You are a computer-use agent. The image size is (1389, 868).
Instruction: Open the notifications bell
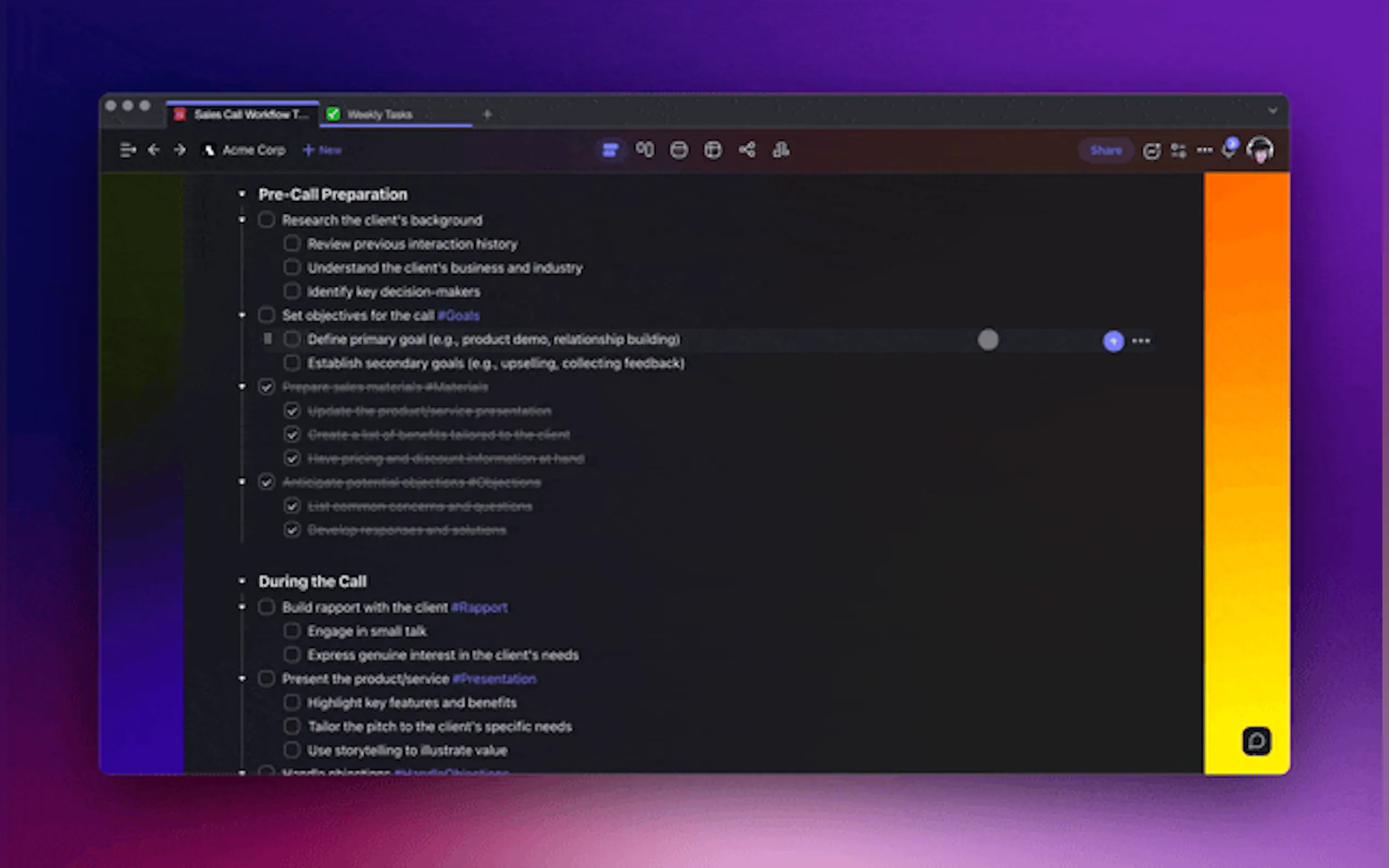click(1229, 149)
